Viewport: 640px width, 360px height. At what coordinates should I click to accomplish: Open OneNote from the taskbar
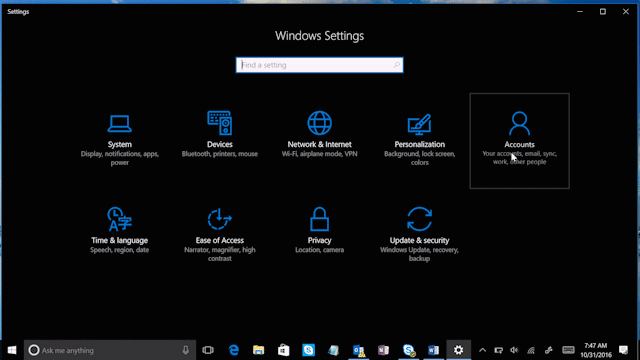[384, 350]
